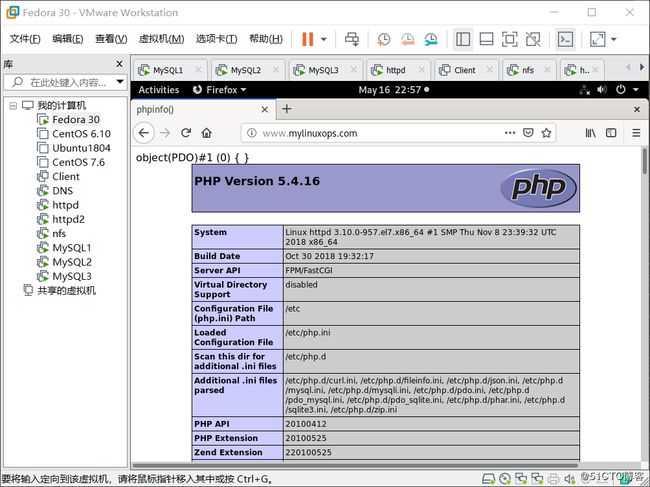Toggle the library sidebar view

463,39
